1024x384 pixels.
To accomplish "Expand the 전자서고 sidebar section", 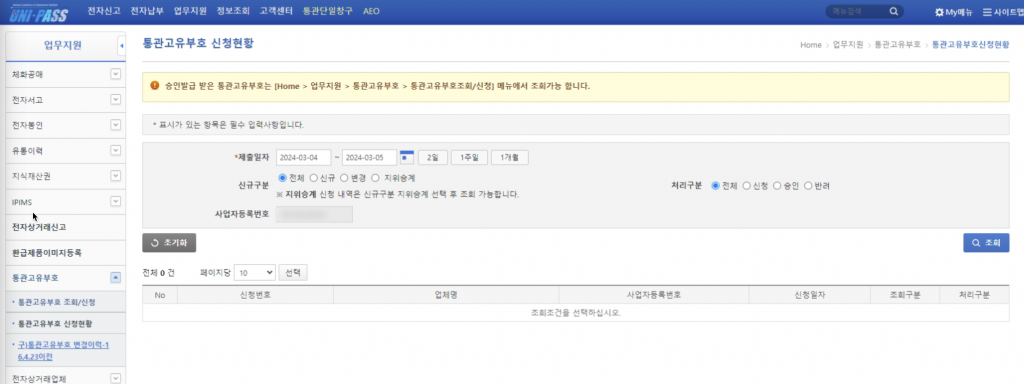I will pyautogui.click(x=116, y=100).
